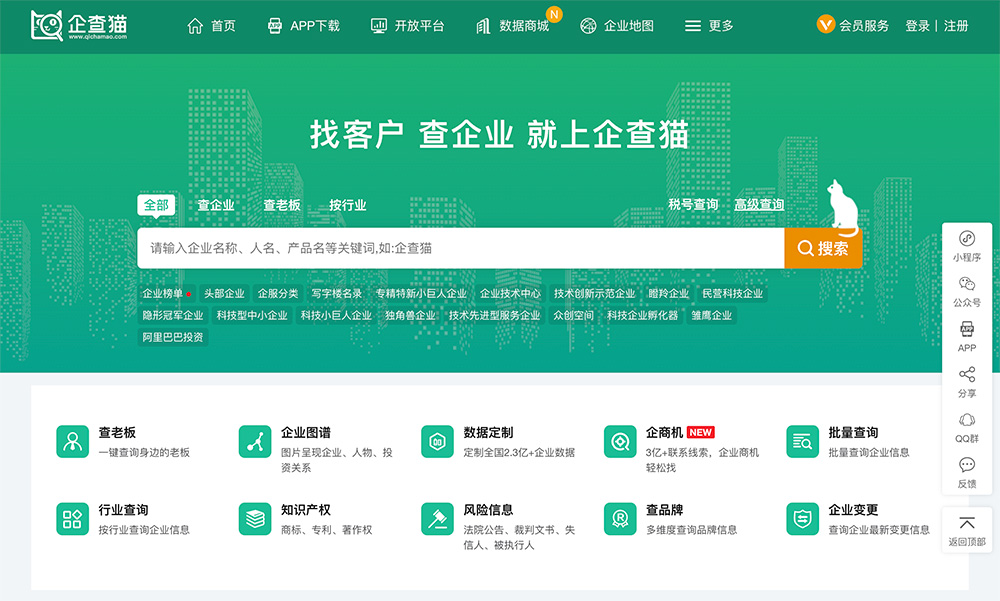Viewport: 1000px width, 601px height.
Task: Click the 雏鹰企业 tag
Action: [712, 315]
